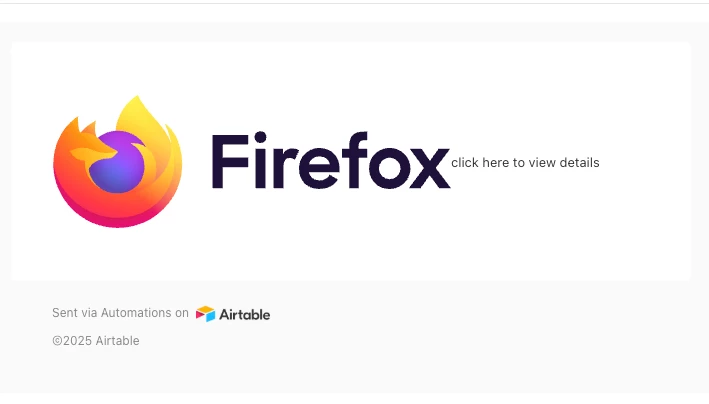Image resolution: width=709 pixels, height=404 pixels.
Task: Click the Firefox flame logo image
Action: tap(118, 162)
